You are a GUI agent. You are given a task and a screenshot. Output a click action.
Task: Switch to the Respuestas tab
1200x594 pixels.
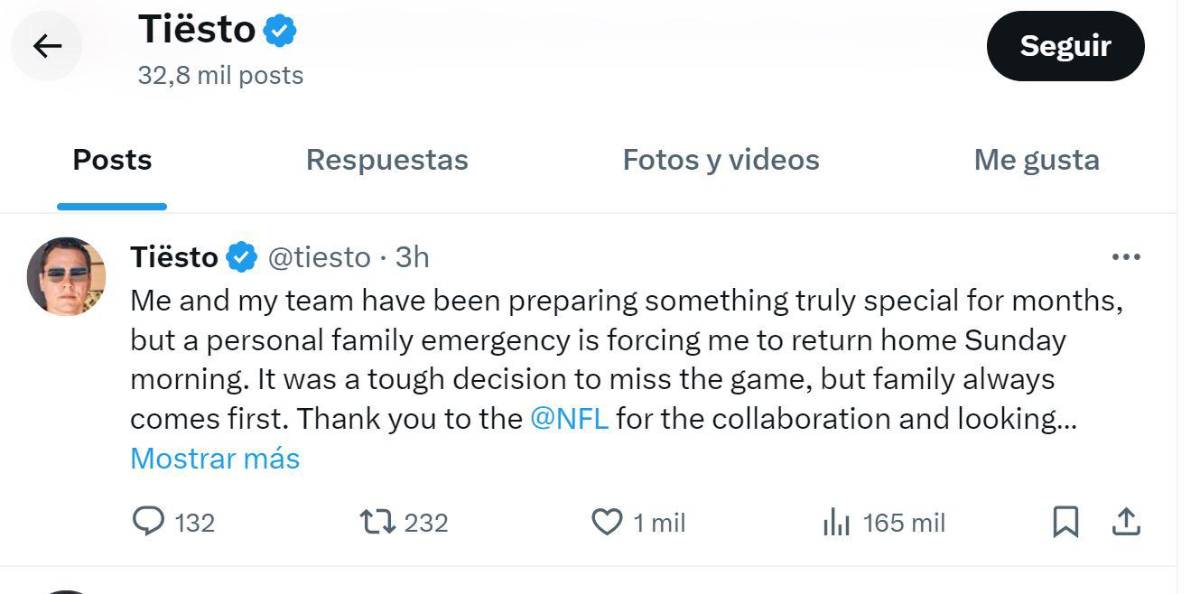387,159
